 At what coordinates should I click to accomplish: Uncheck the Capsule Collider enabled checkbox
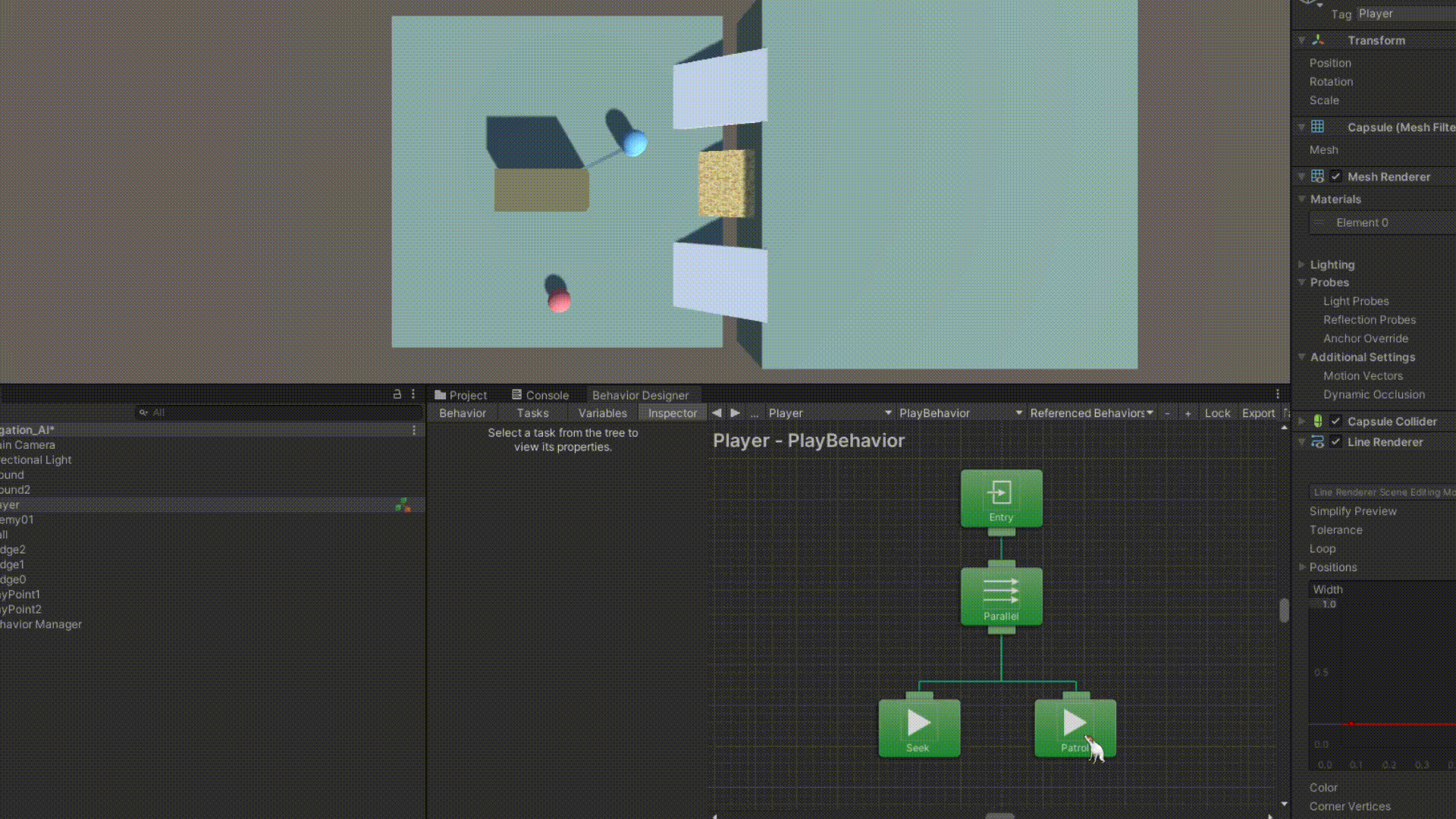1336,422
